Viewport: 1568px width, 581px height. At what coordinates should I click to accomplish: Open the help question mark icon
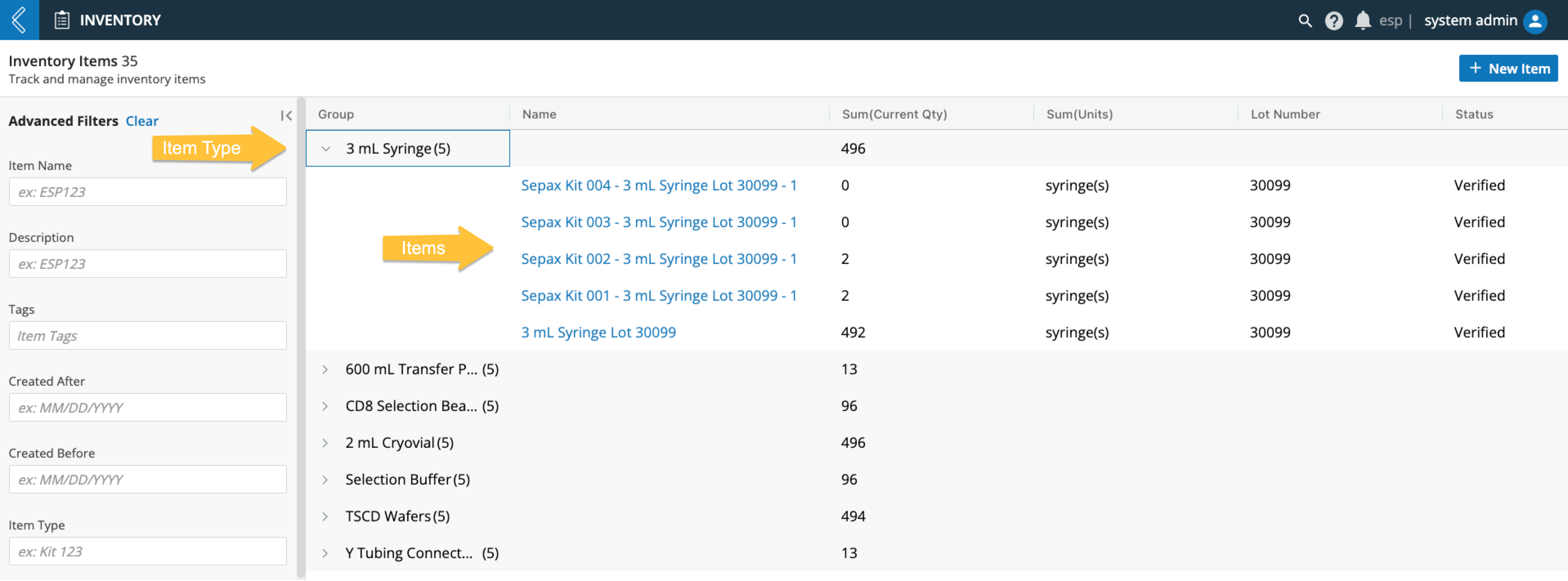1334,21
